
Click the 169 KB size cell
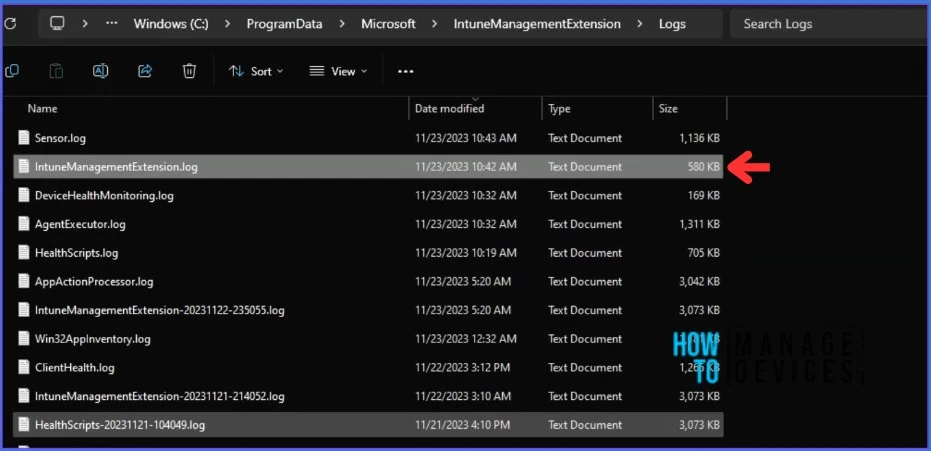[704, 196]
